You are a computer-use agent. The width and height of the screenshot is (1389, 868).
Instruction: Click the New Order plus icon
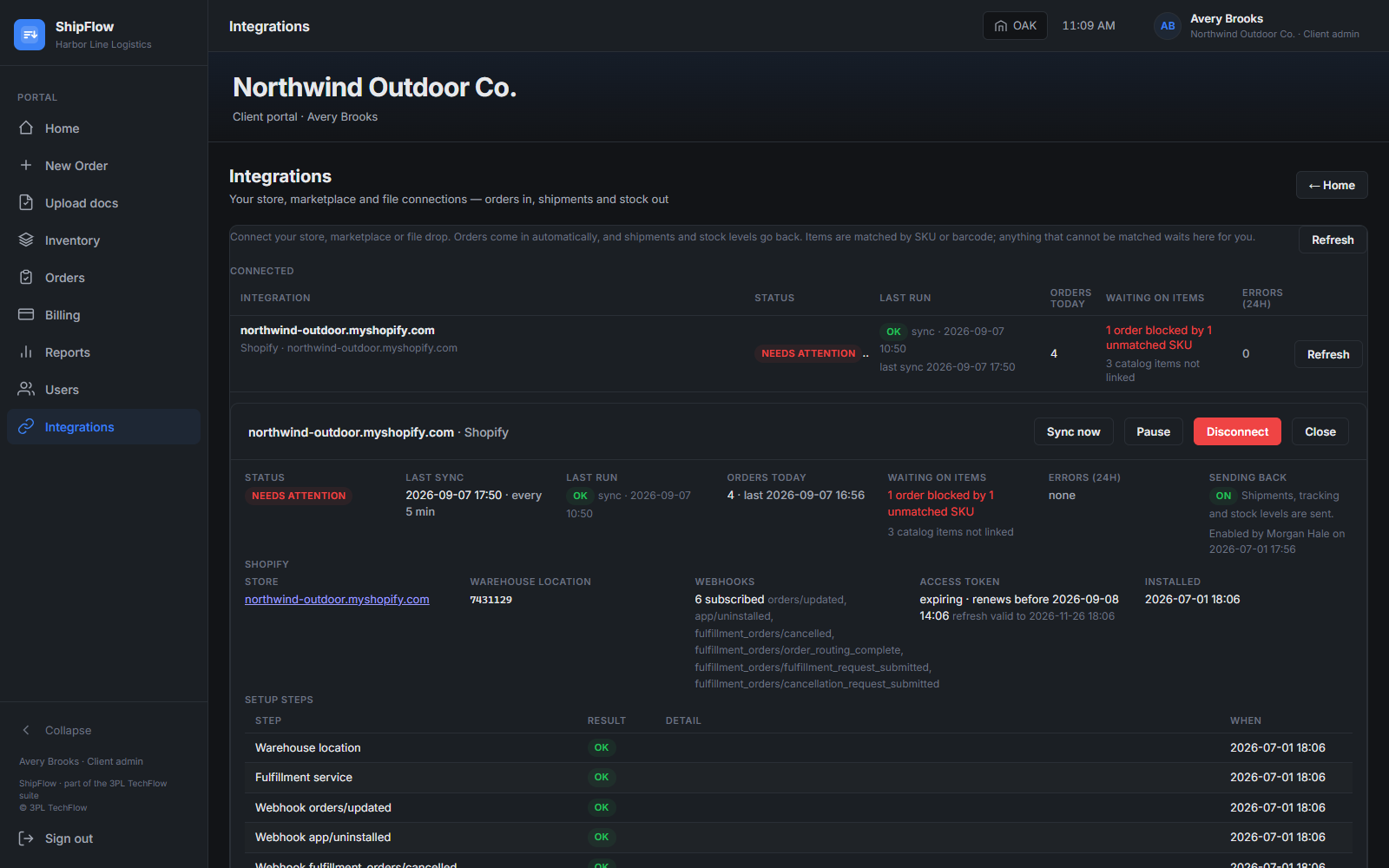click(26, 165)
